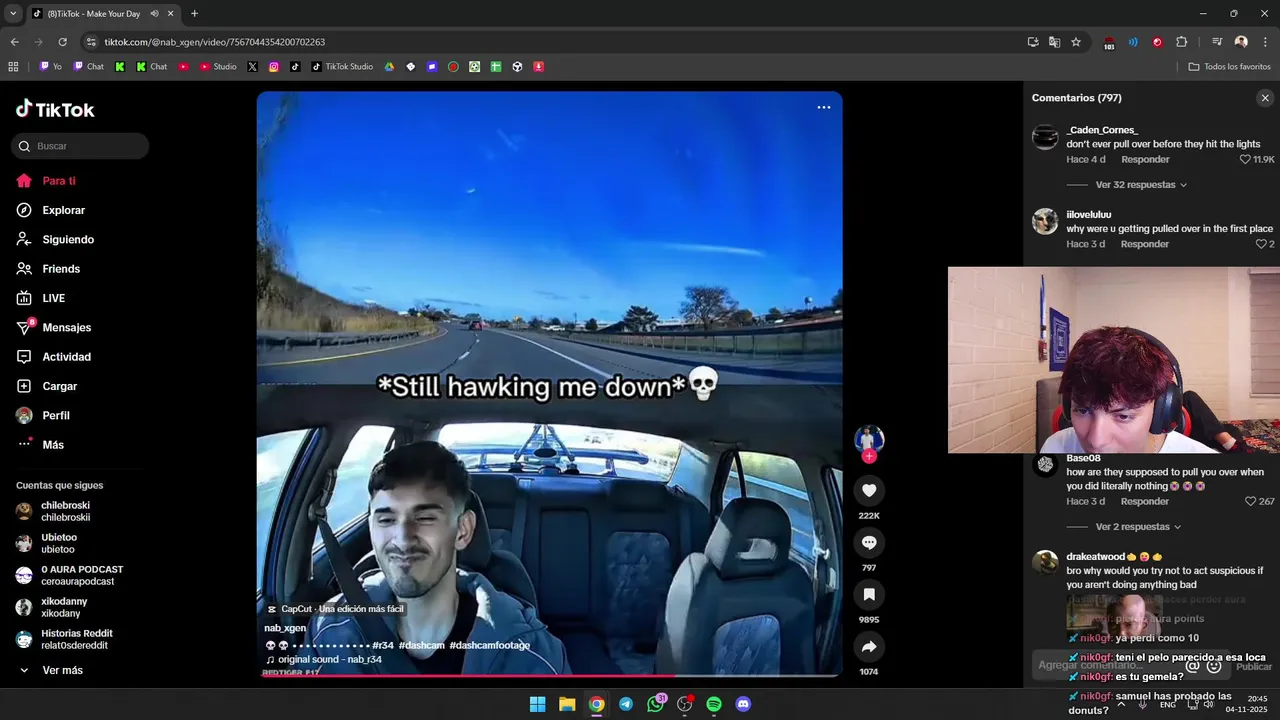Reload the page
The height and width of the screenshot is (720, 1280).
click(x=62, y=42)
